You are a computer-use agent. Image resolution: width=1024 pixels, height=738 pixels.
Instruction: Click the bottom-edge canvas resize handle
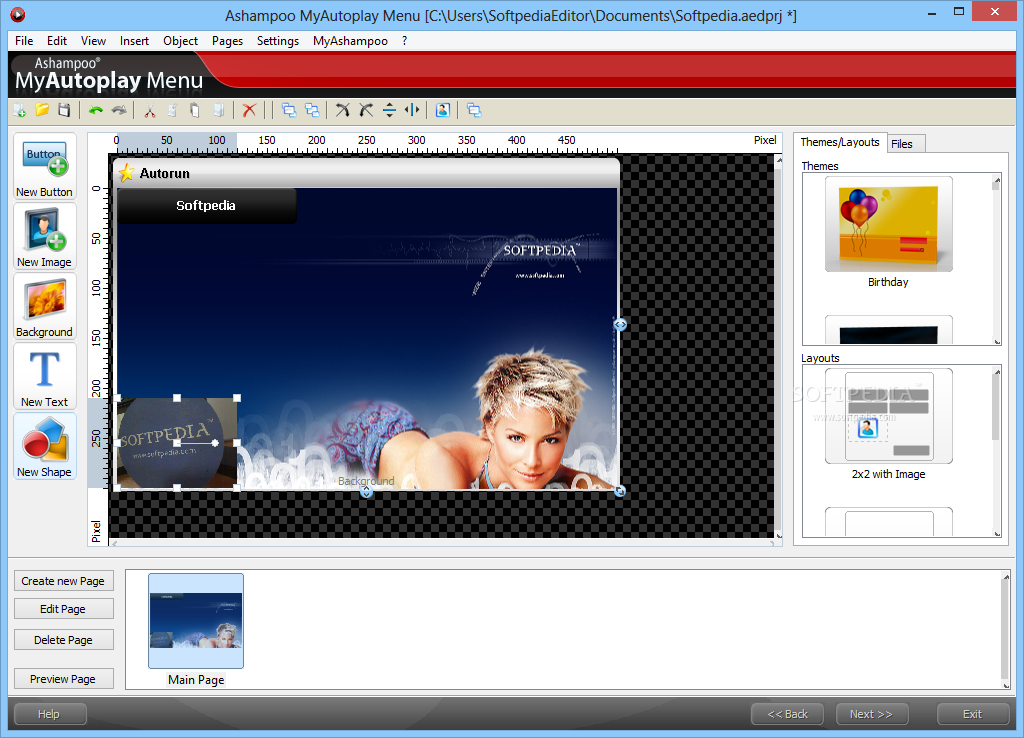pos(366,491)
